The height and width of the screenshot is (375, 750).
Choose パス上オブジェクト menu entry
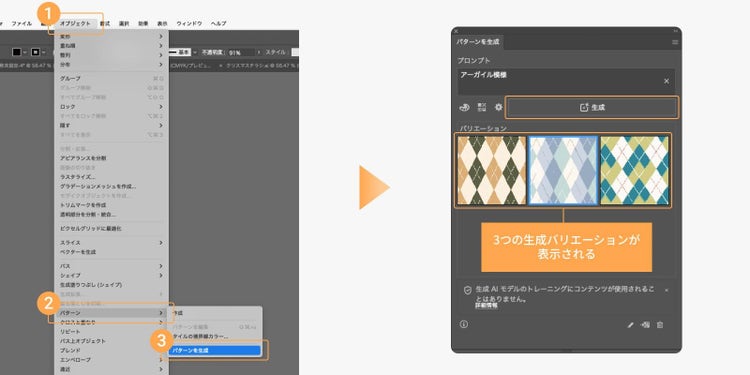[x=111, y=341]
